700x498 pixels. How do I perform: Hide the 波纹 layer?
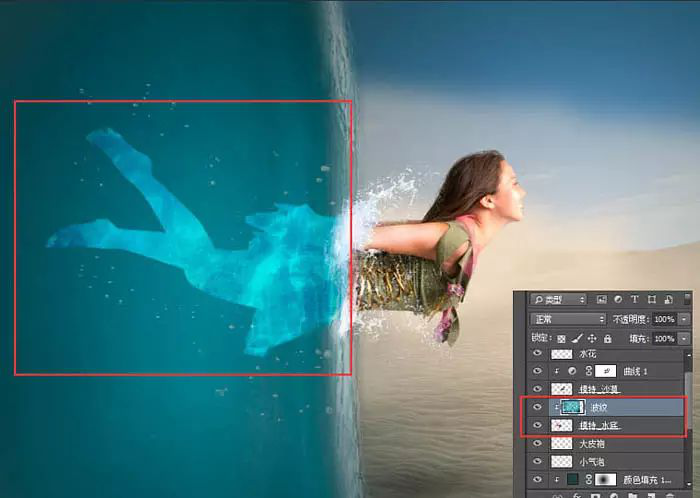537,407
